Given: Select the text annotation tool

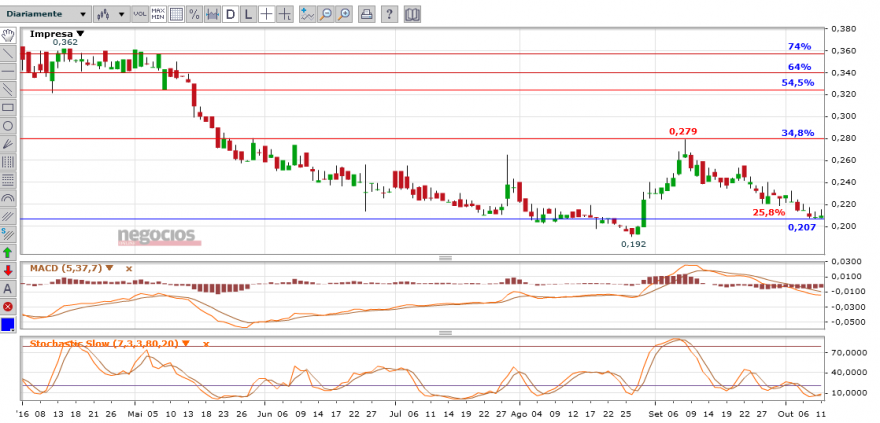Looking at the screenshot, I should 8,288.
